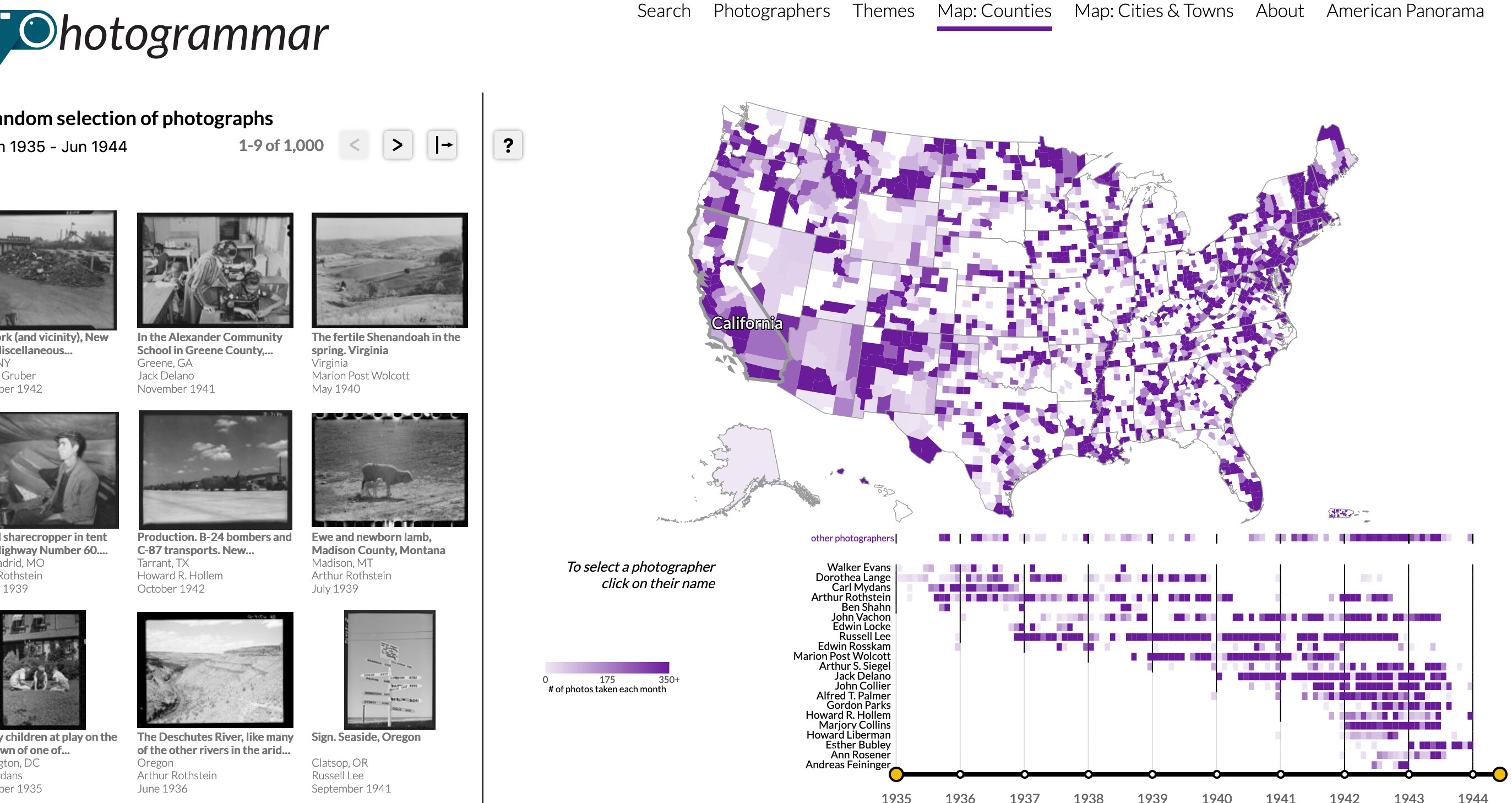This screenshot has width=1512, height=803.
Task: Select Jack Delano in timeline list
Action: [862, 676]
